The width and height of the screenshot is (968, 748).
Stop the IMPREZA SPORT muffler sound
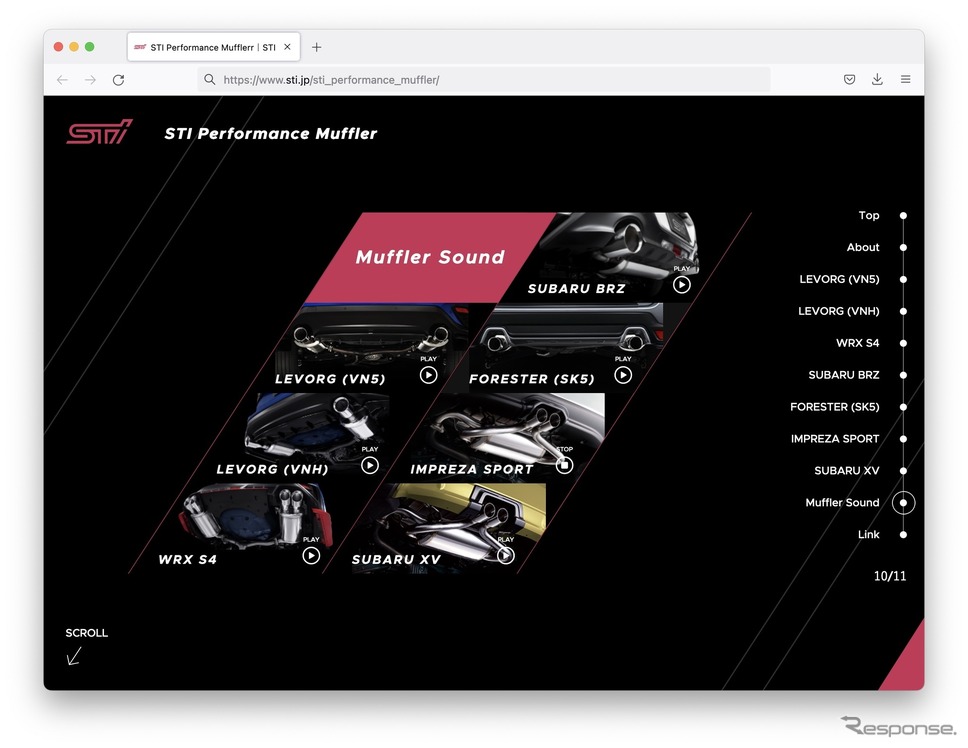[564, 465]
